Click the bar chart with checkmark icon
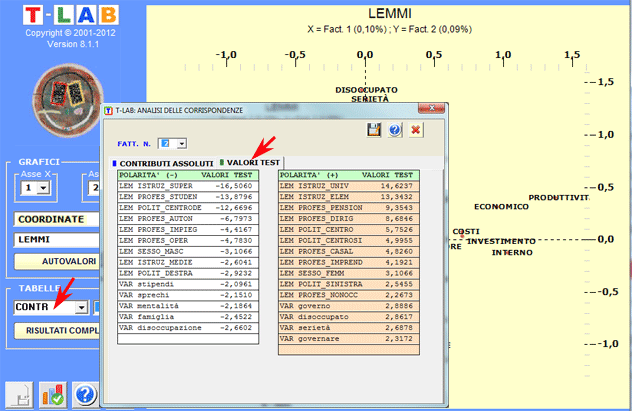The height and width of the screenshot is (411, 632). point(52,394)
